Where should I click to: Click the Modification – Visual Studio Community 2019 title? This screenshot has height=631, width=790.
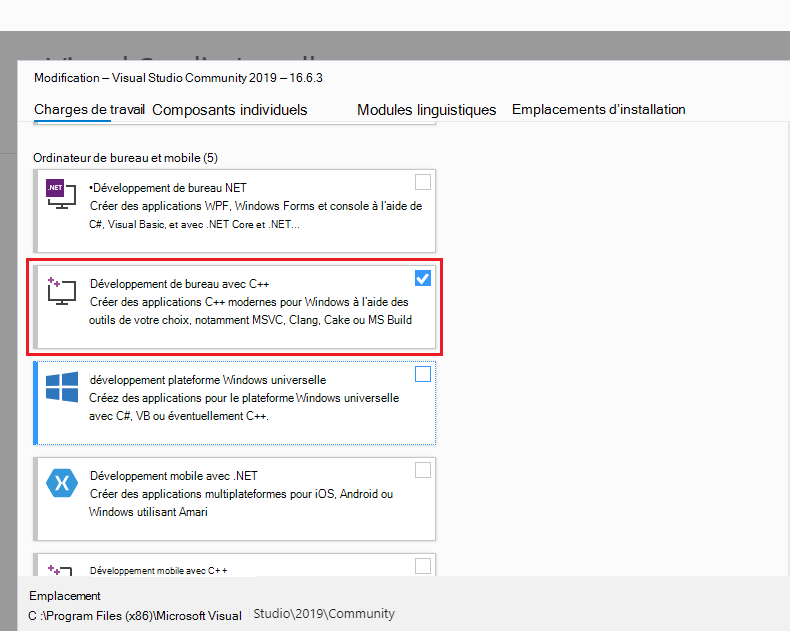click(x=178, y=78)
